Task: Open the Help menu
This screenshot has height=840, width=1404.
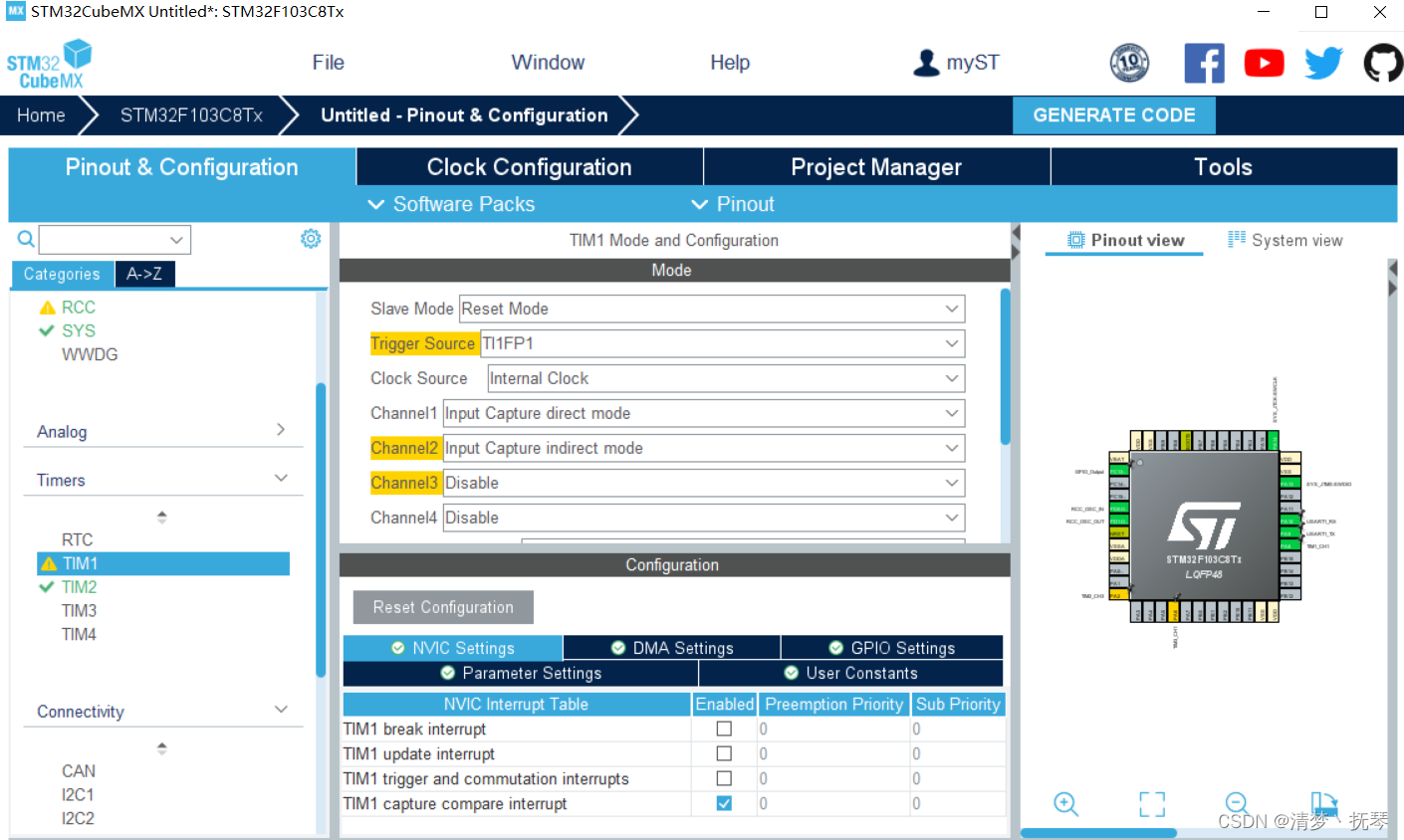Action: pos(730,63)
